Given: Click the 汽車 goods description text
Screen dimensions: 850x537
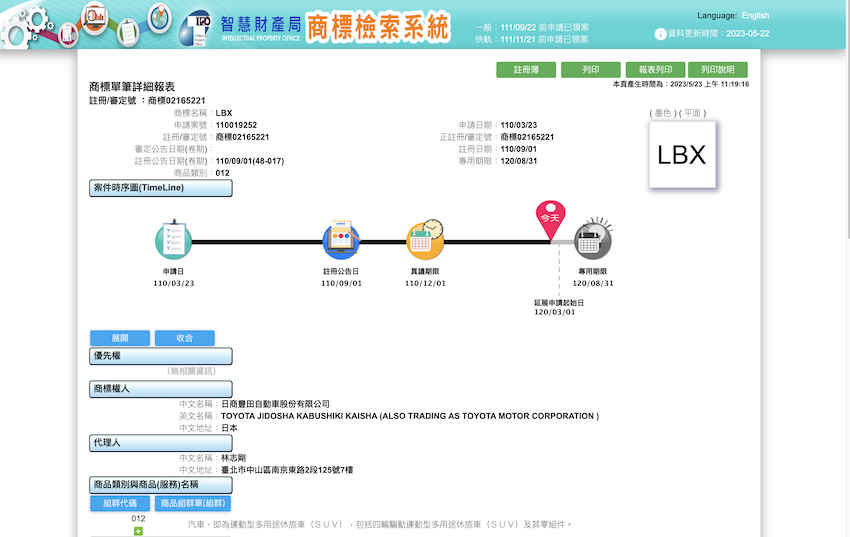Looking at the screenshot, I should pyautogui.click(x=379, y=525).
